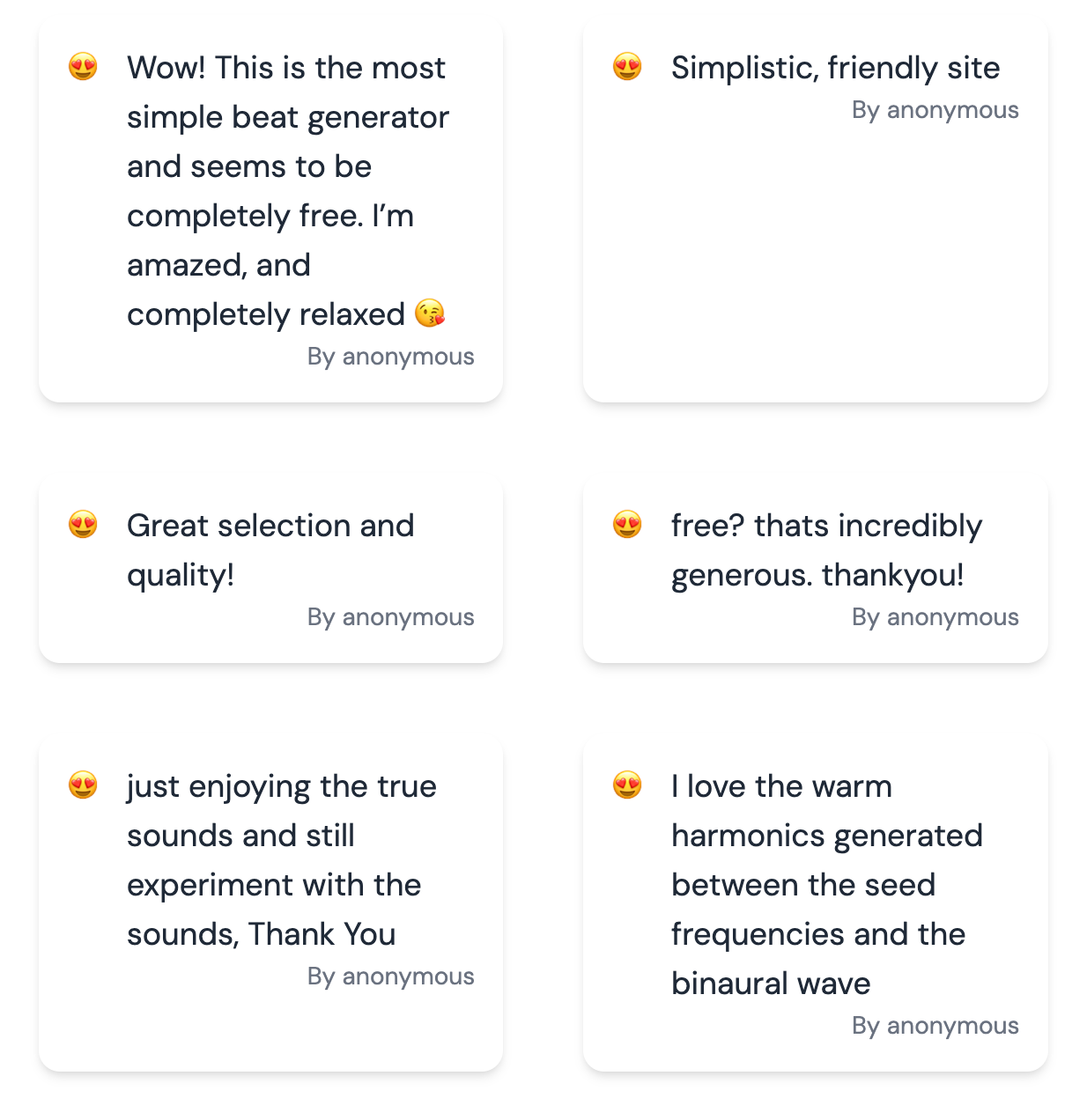Click the 'I love the warm harmonics' review text
The image size is (1087, 1120).
coord(826,885)
